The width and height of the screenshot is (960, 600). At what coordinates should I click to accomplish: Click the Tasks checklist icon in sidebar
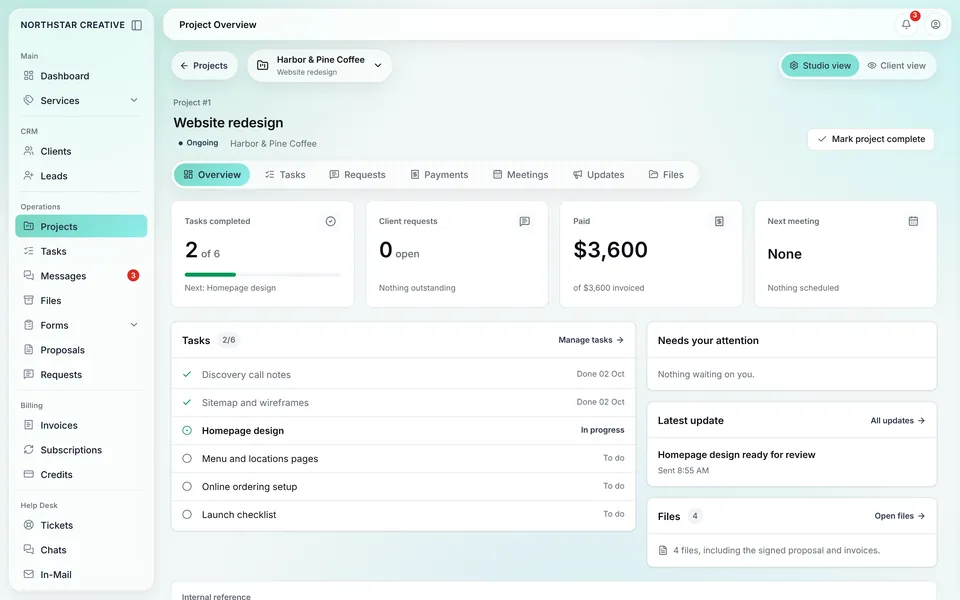click(x=28, y=251)
